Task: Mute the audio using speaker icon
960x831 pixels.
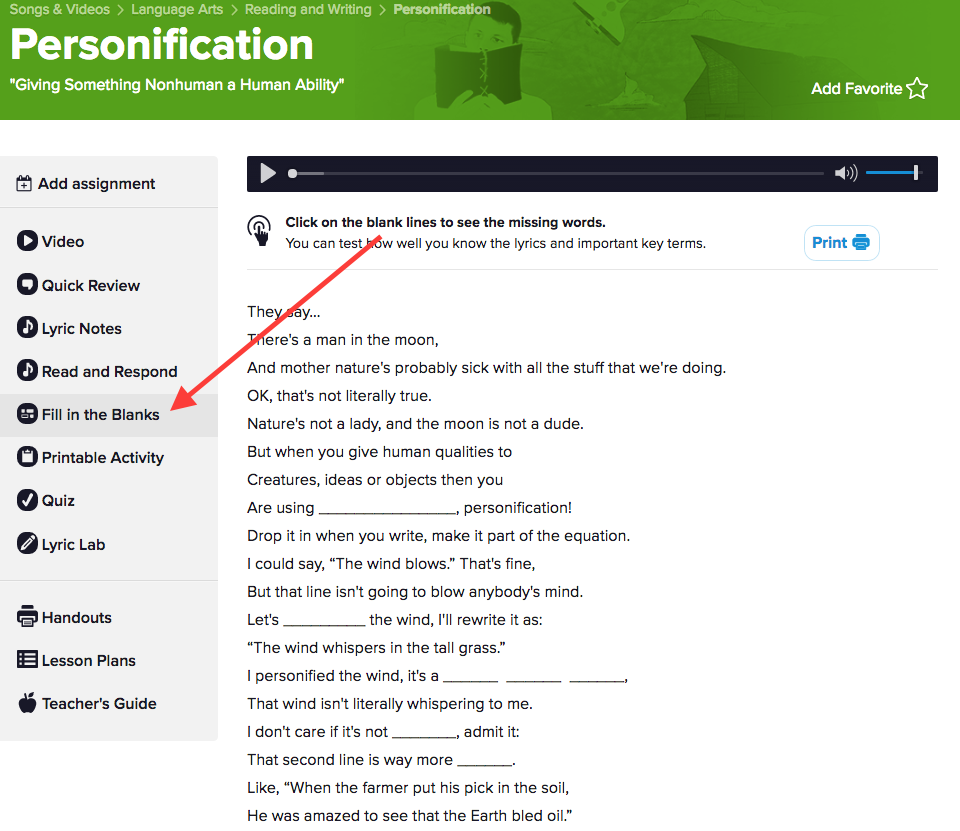Action: click(x=846, y=174)
